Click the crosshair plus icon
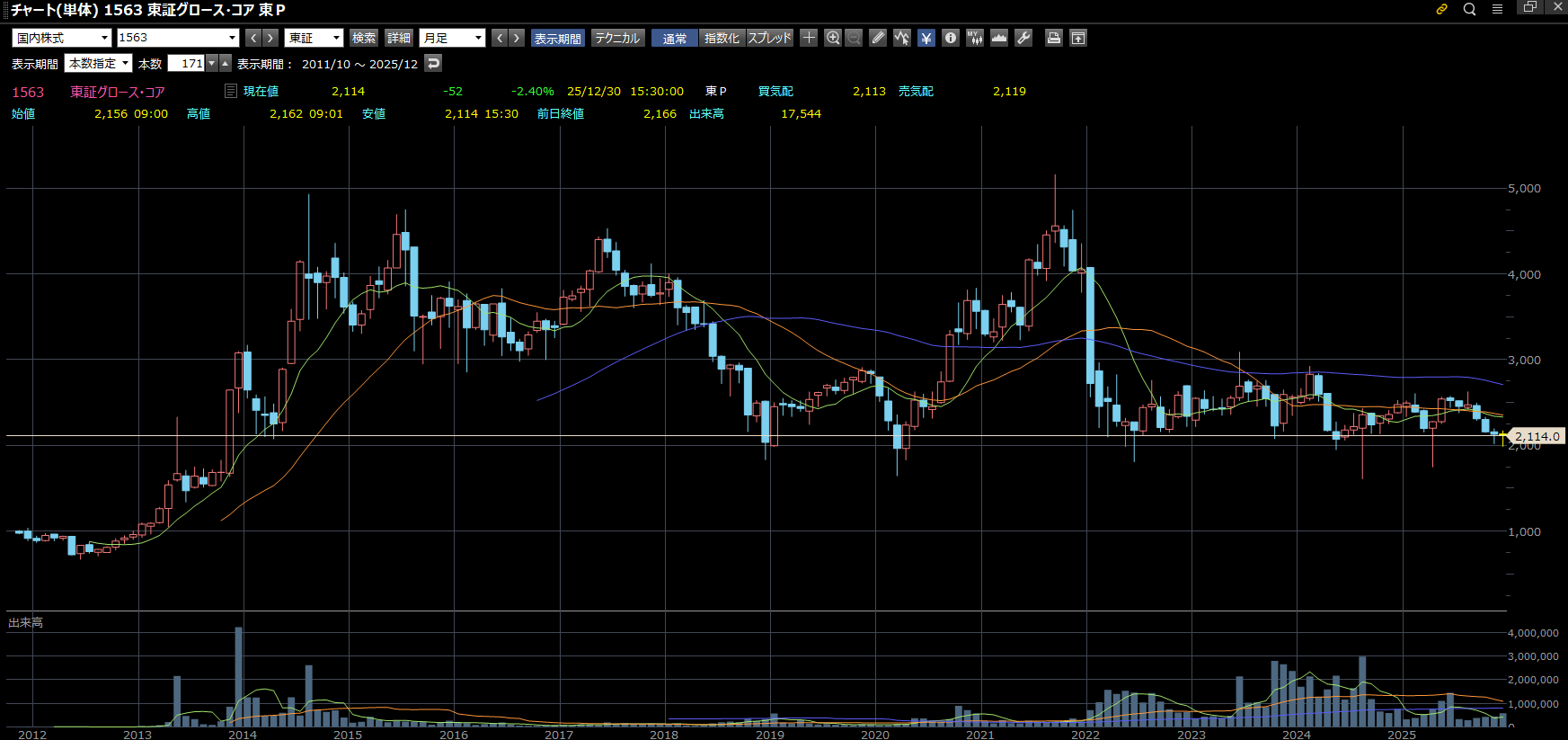This screenshot has height=740, width=1568. point(809,38)
